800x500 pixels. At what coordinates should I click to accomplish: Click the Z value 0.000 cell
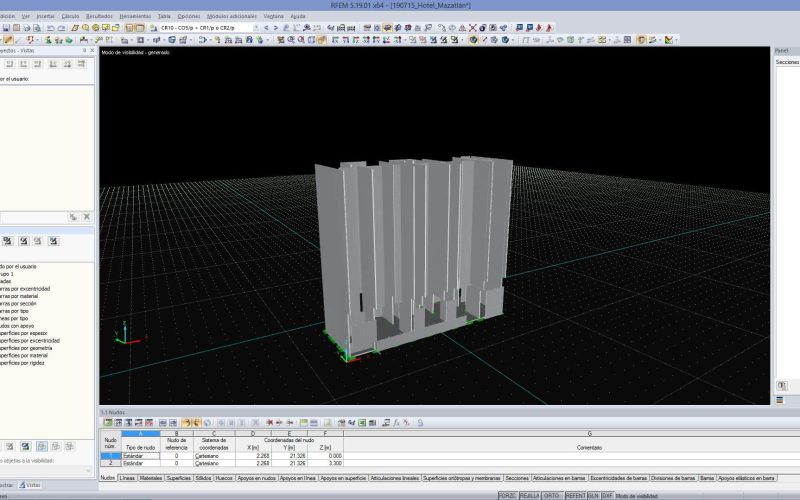tap(325, 456)
